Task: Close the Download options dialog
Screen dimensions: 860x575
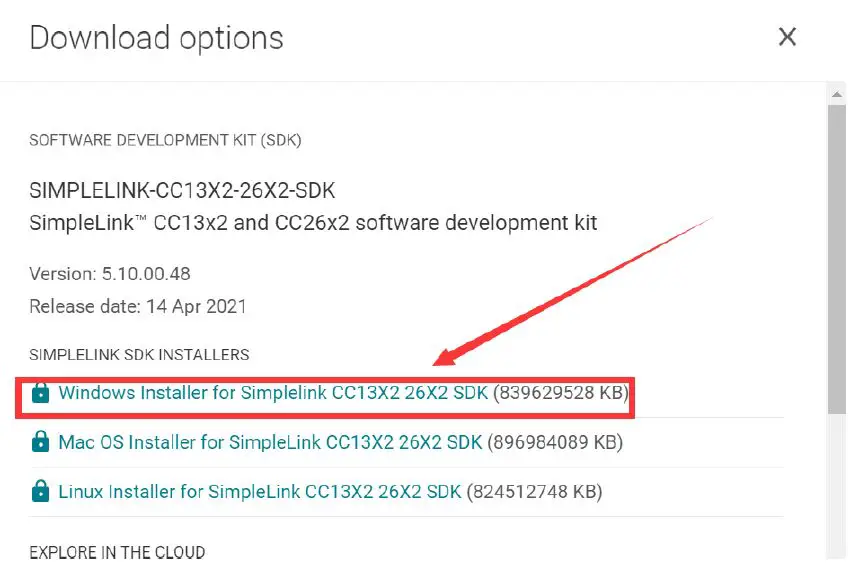Action: (788, 38)
